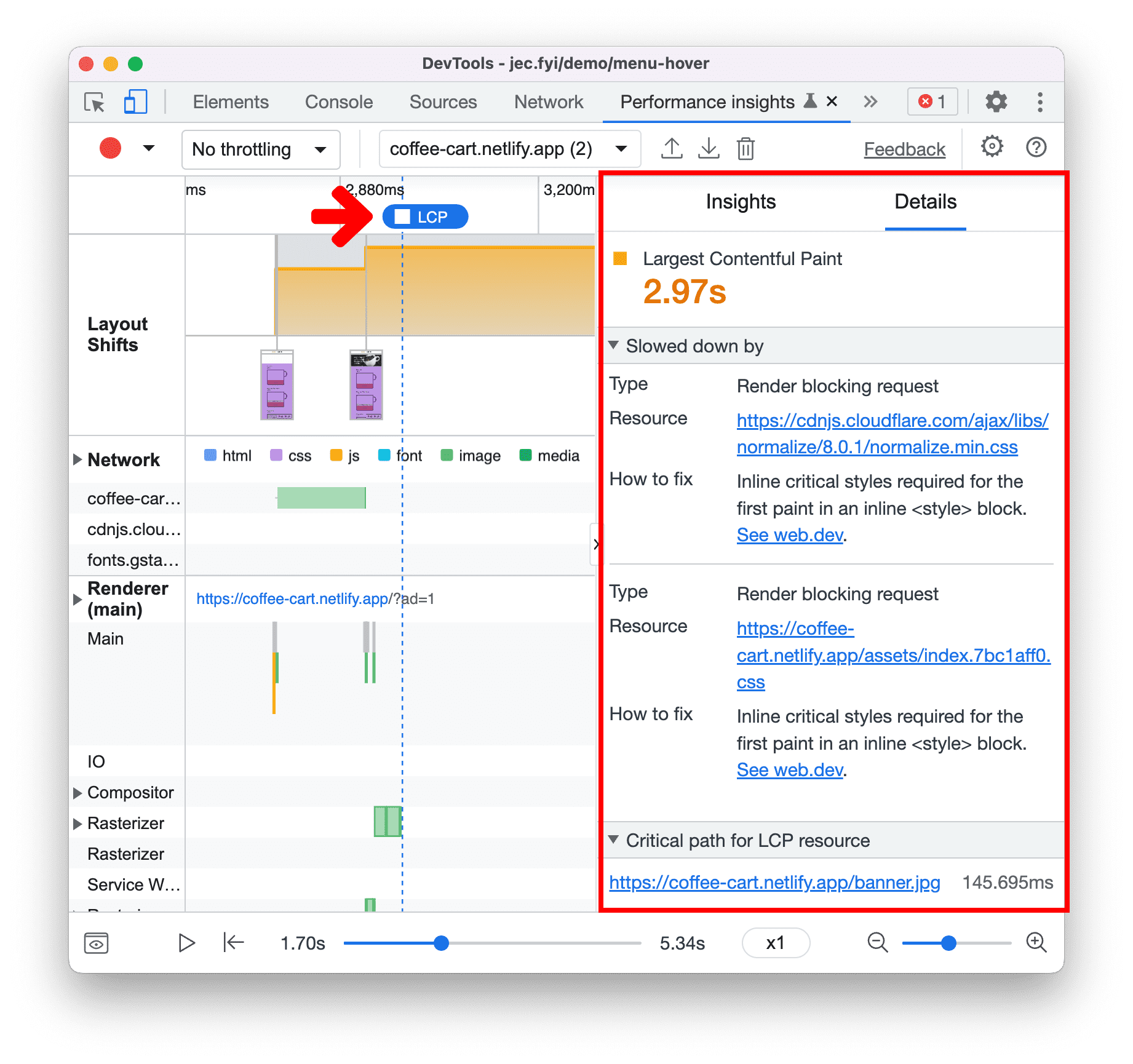Open the Feedback link

pyautogui.click(x=904, y=148)
